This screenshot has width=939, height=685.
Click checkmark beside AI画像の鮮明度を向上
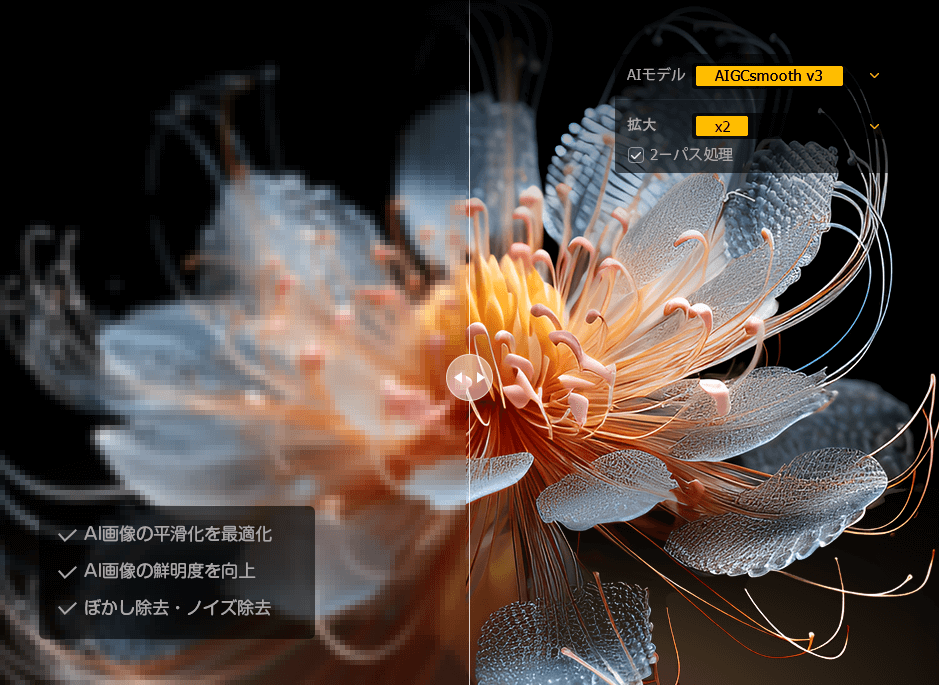[x=67, y=572]
